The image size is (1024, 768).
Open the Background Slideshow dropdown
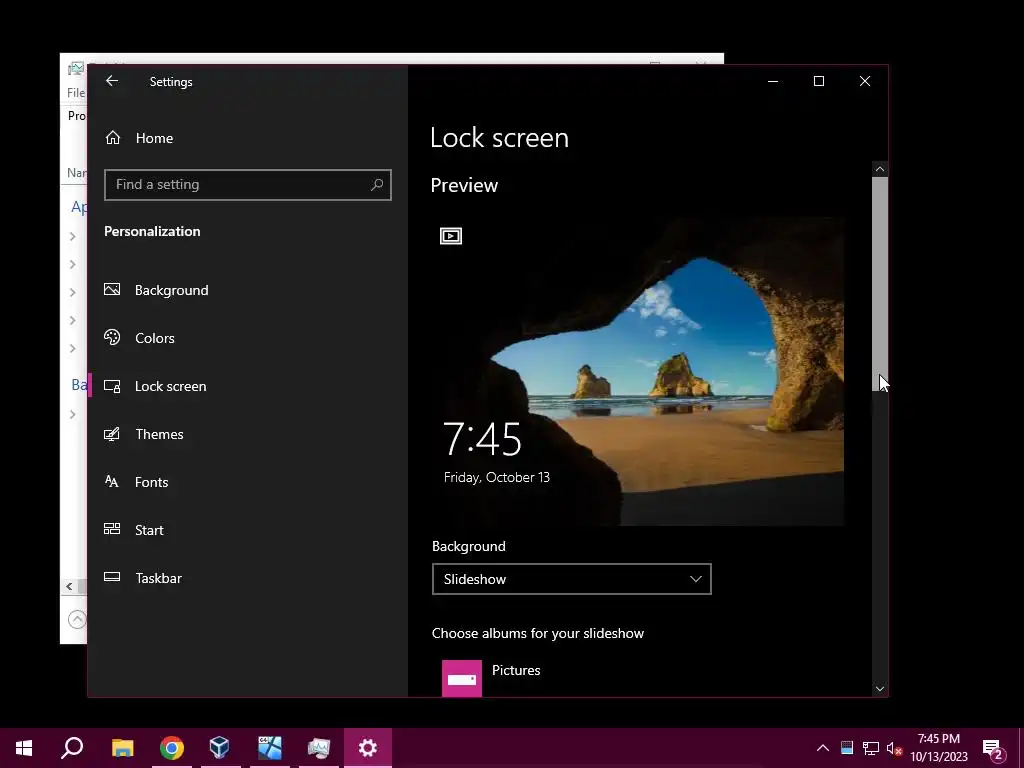tap(571, 579)
